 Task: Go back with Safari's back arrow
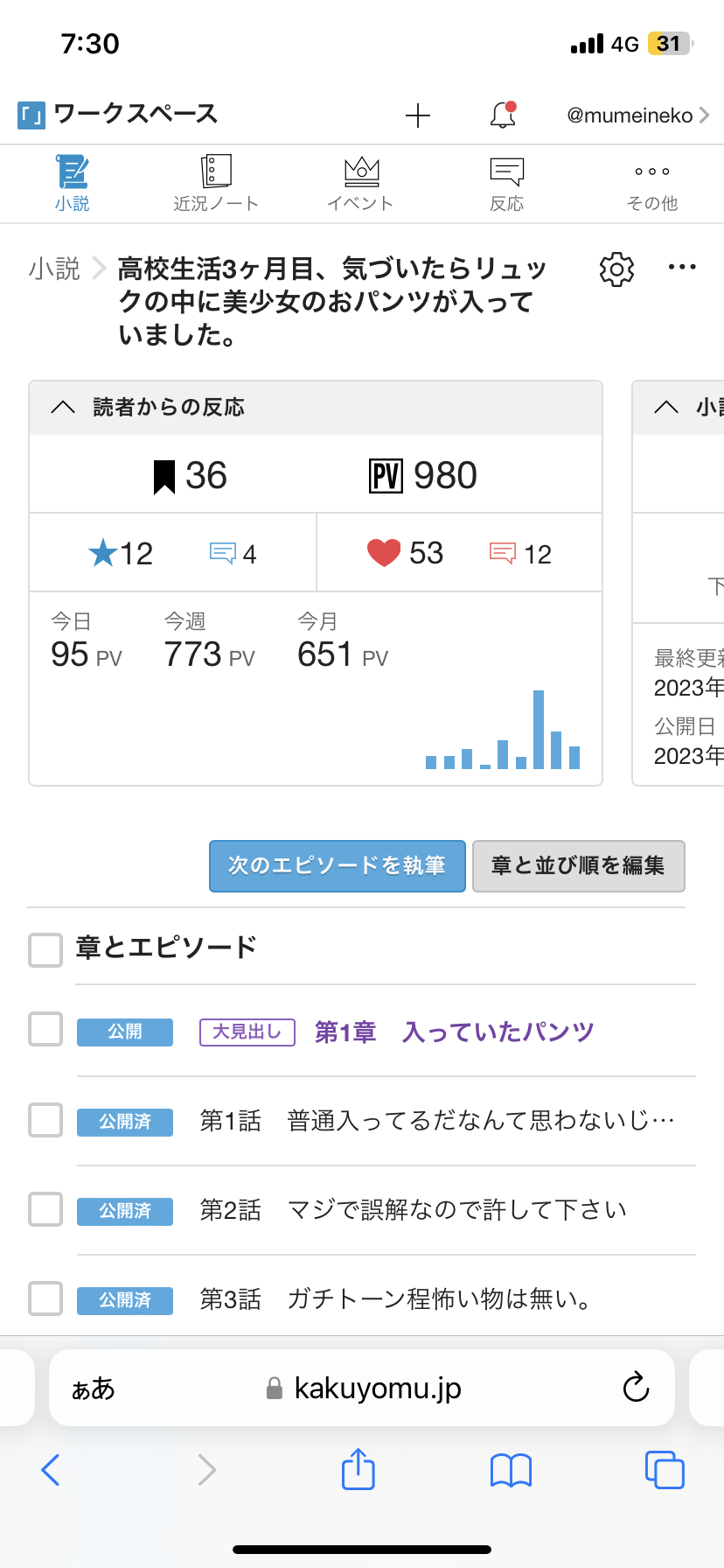pos(51,1470)
